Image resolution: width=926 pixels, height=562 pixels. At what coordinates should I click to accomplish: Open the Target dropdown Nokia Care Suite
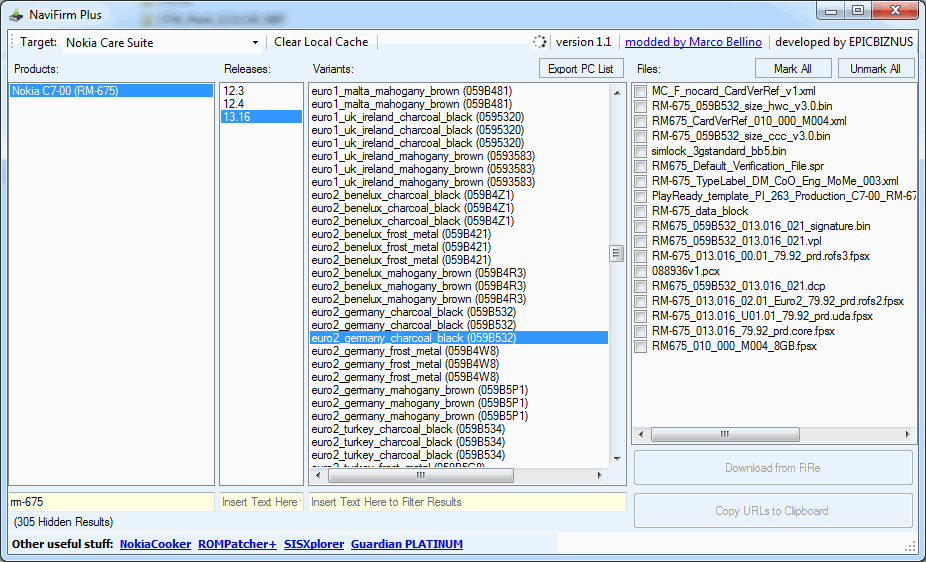click(x=162, y=43)
